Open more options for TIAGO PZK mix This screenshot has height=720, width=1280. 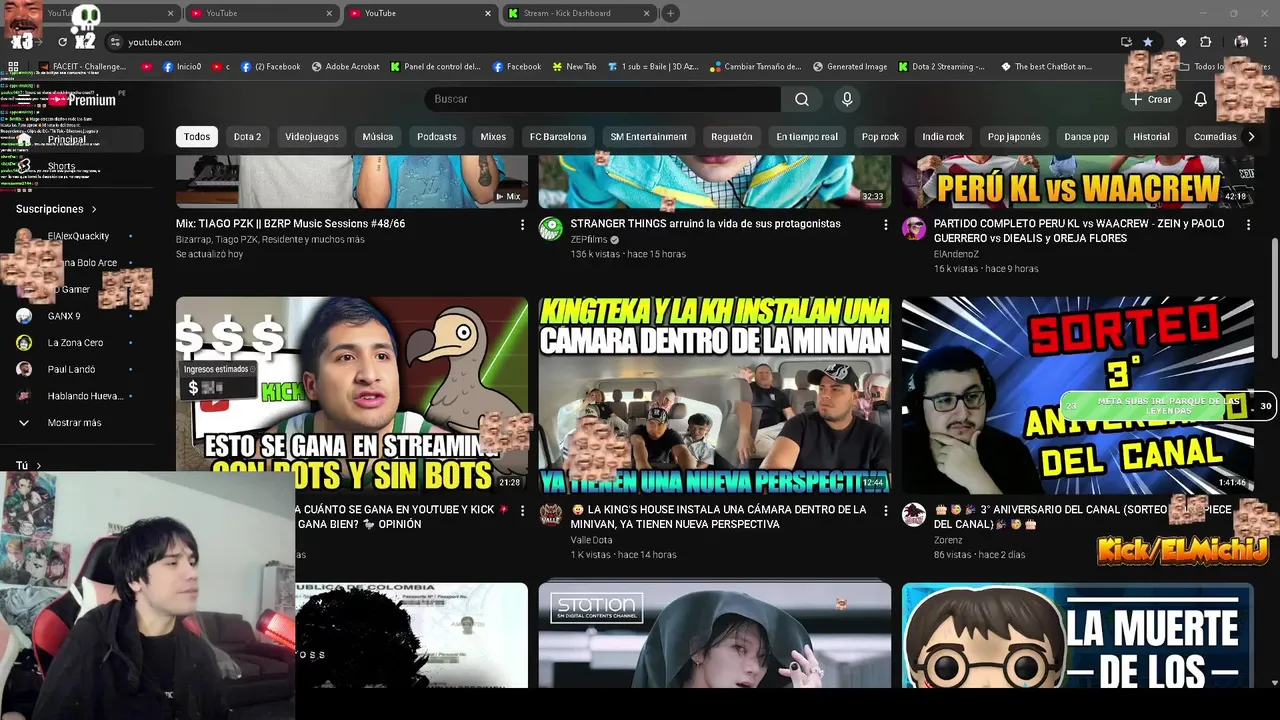[x=522, y=225]
